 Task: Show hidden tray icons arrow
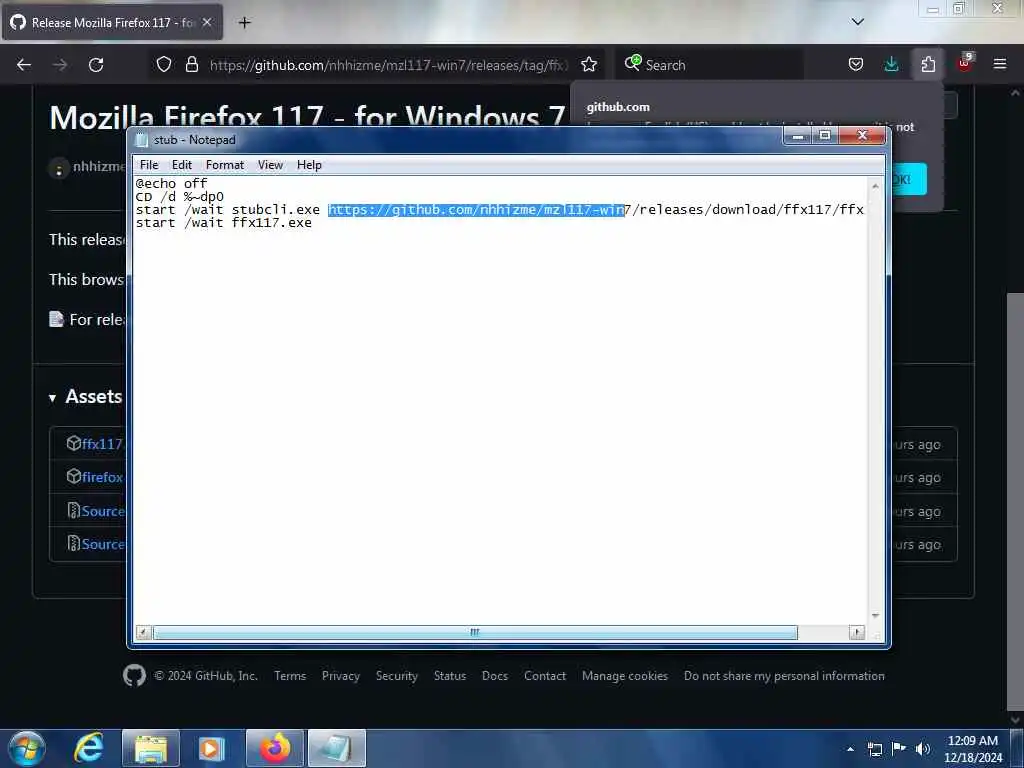[x=850, y=749]
